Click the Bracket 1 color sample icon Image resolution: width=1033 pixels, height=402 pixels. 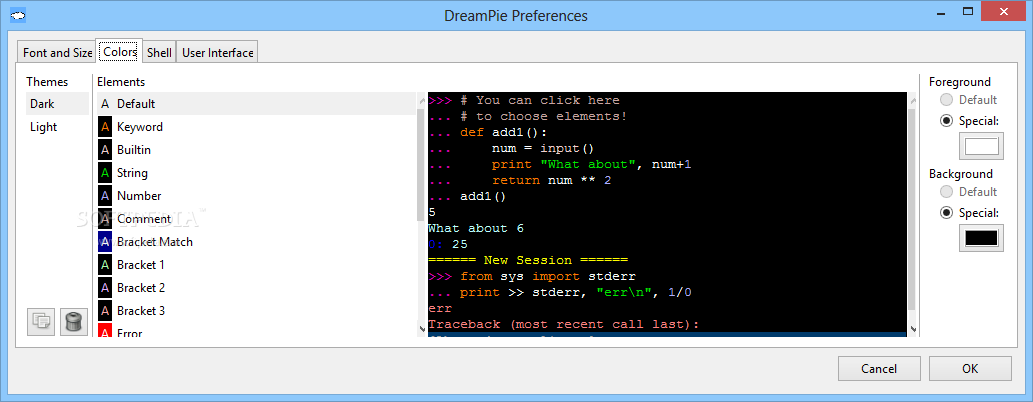tap(105, 265)
